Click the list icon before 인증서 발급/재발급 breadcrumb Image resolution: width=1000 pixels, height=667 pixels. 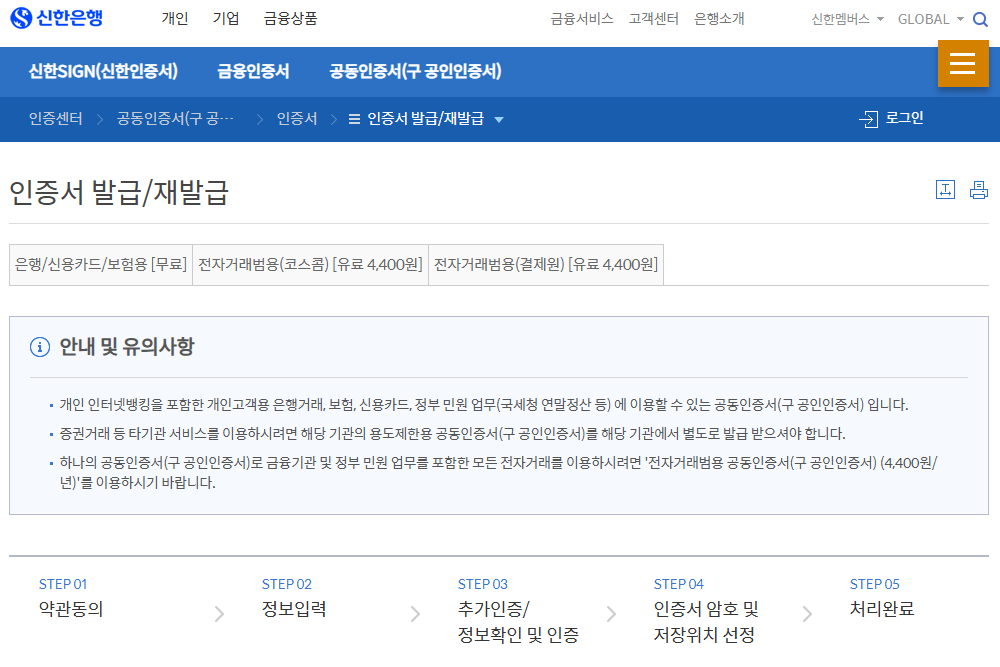click(x=355, y=119)
